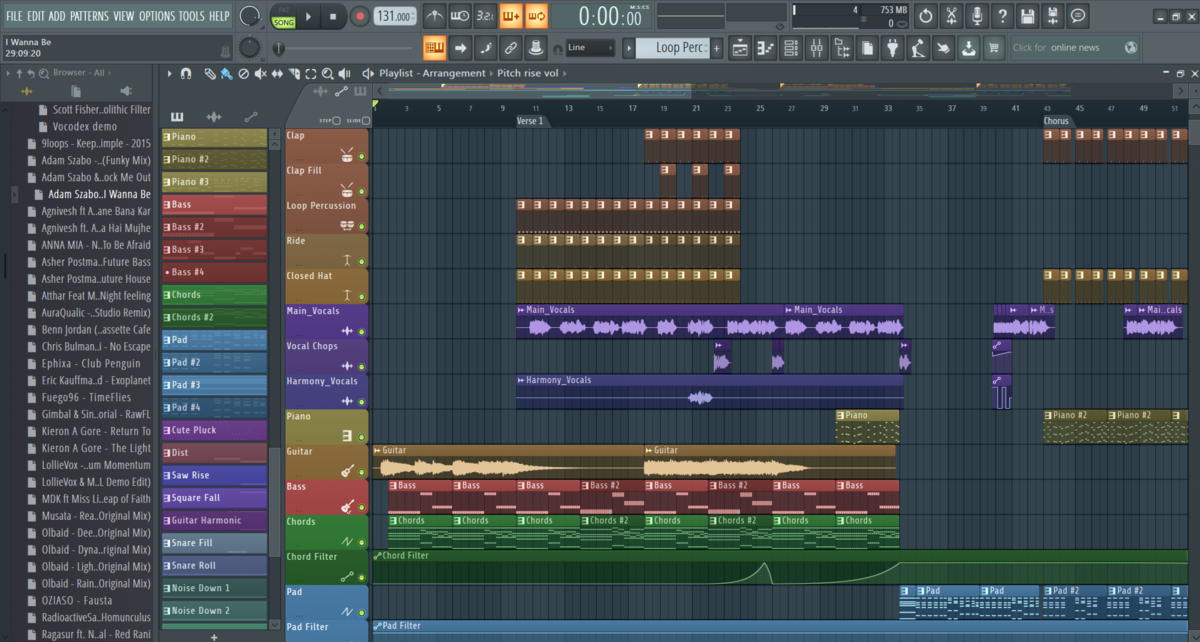Image resolution: width=1200 pixels, height=642 pixels.
Task: Toggle the metronome icon
Action: click(x=434, y=16)
